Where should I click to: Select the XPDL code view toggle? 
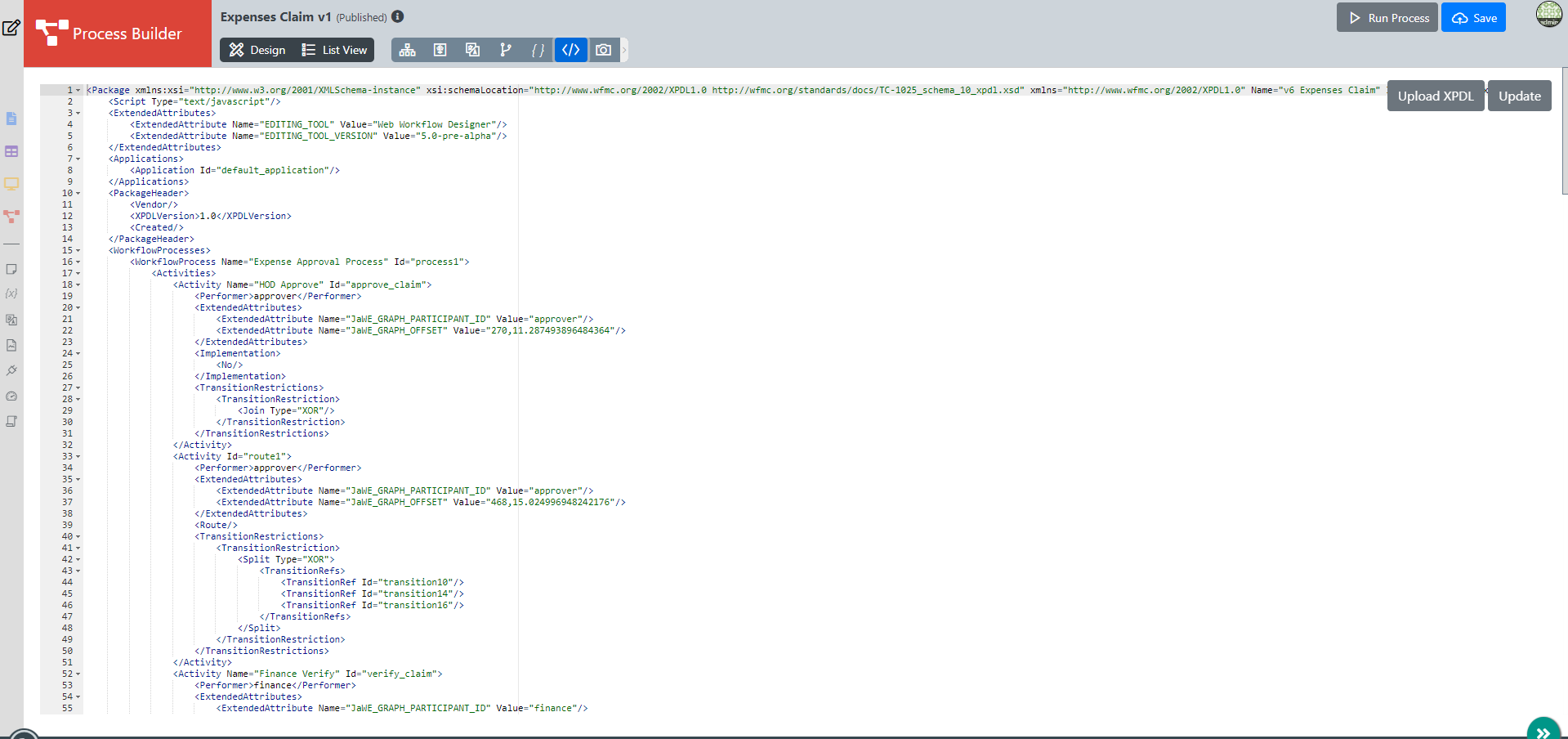(x=570, y=50)
